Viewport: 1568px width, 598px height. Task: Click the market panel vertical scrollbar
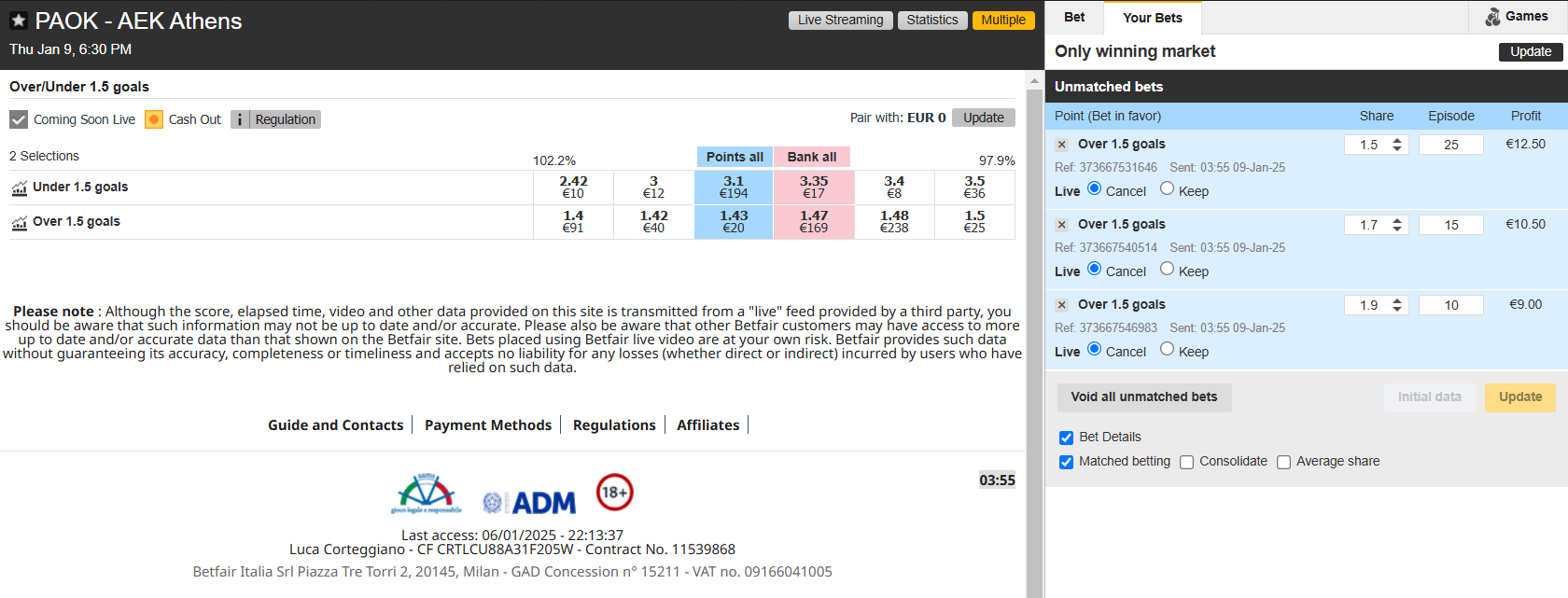pos(1034,334)
